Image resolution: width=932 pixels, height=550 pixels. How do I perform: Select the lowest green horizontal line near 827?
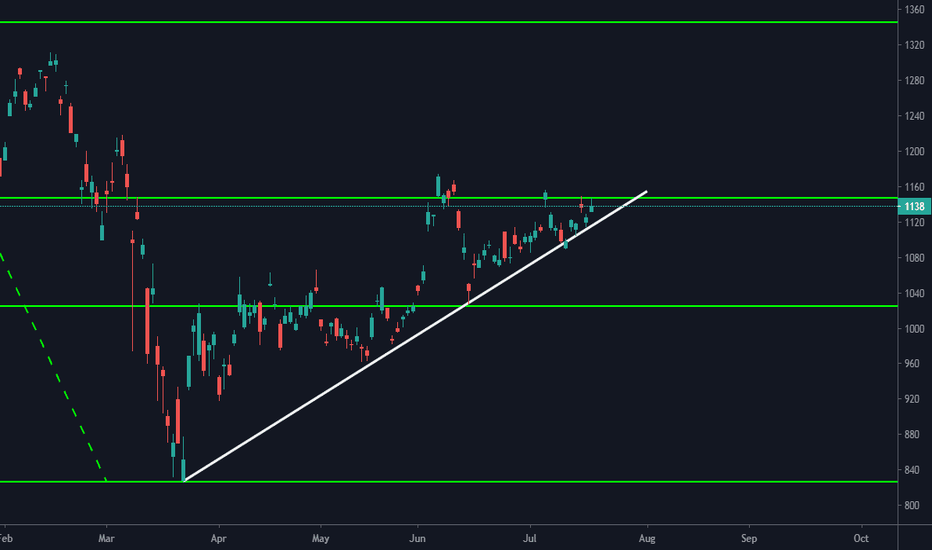[449, 482]
